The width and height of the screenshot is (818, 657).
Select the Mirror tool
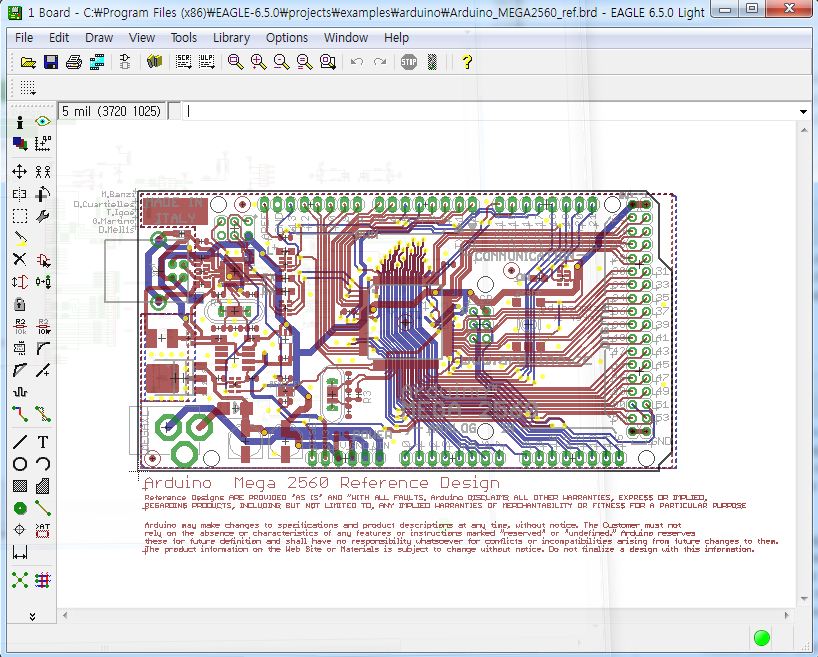pos(20,194)
